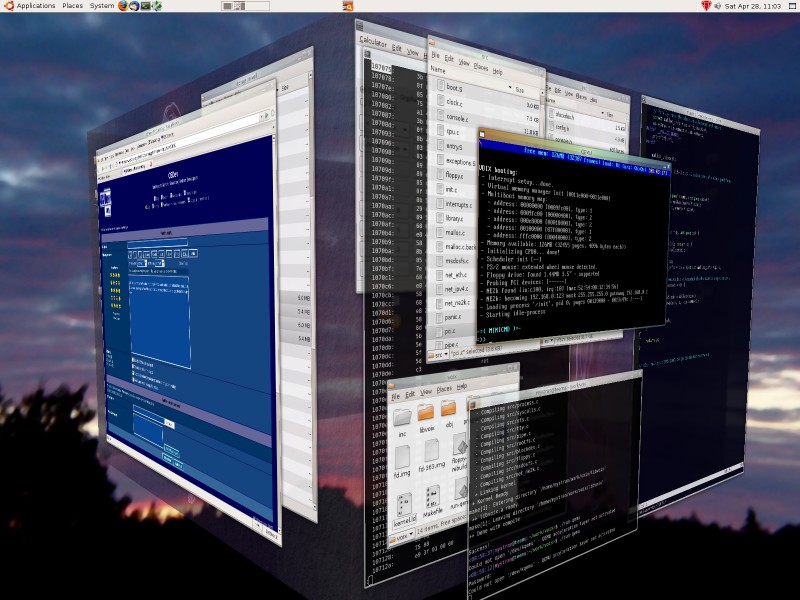The image size is (800, 600).
Task: Click the Ubuntu logo icon in panel
Action: pyautogui.click(x=8, y=6)
